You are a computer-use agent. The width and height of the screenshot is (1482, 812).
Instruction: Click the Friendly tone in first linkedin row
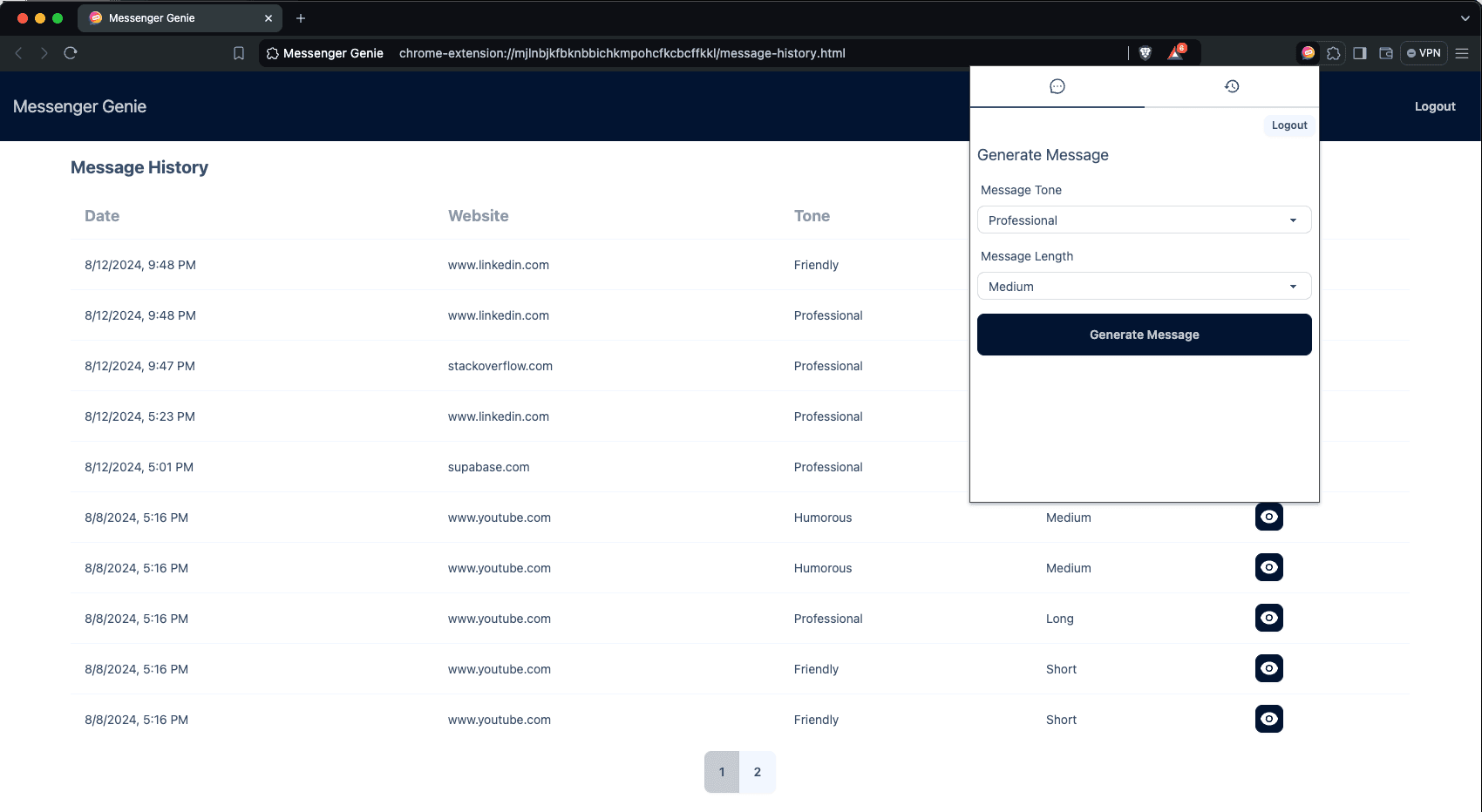tap(816, 265)
